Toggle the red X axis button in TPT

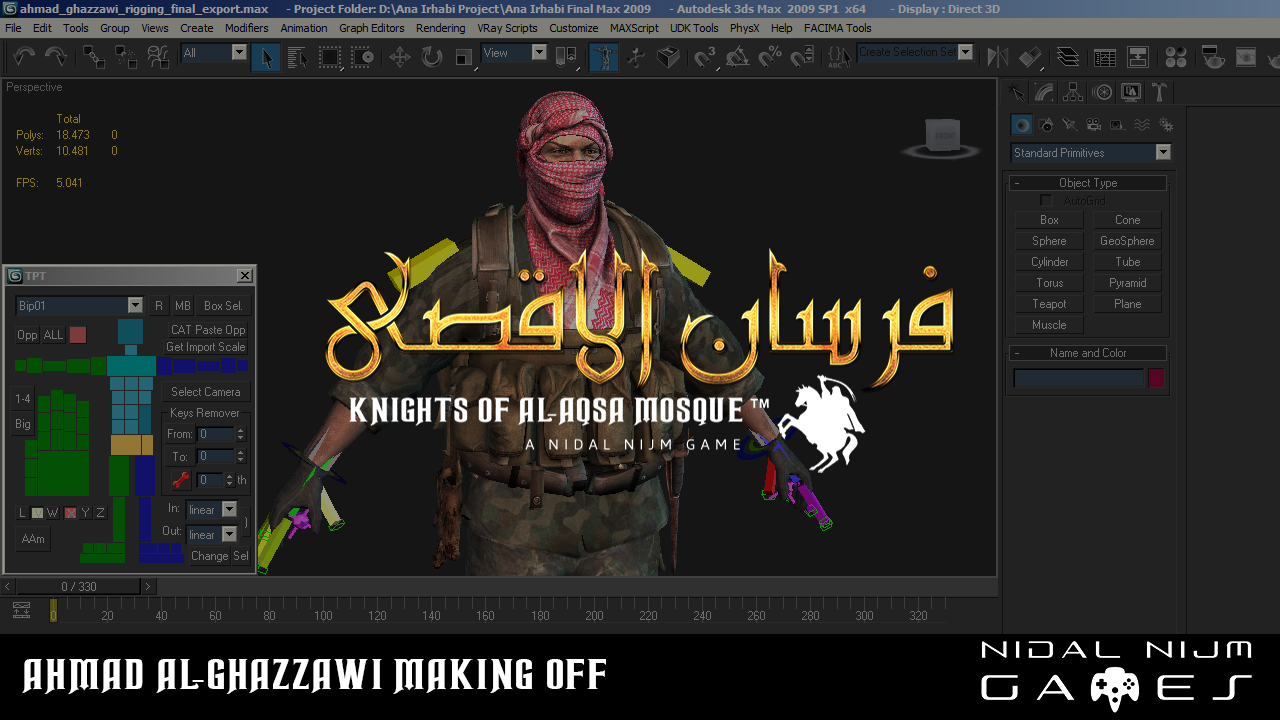pos(71,513)
